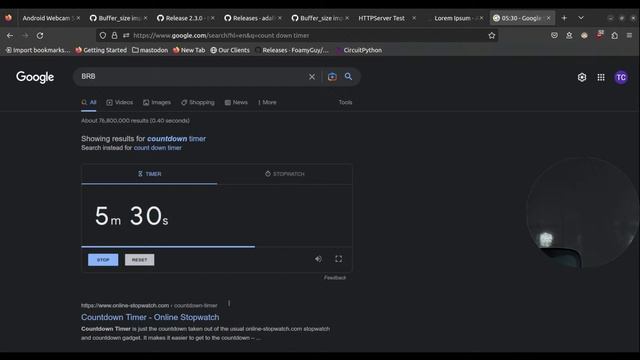Focus the search box containing BRB
The height and width of the screenshot is (360, 640).
[x=192, y=76]
